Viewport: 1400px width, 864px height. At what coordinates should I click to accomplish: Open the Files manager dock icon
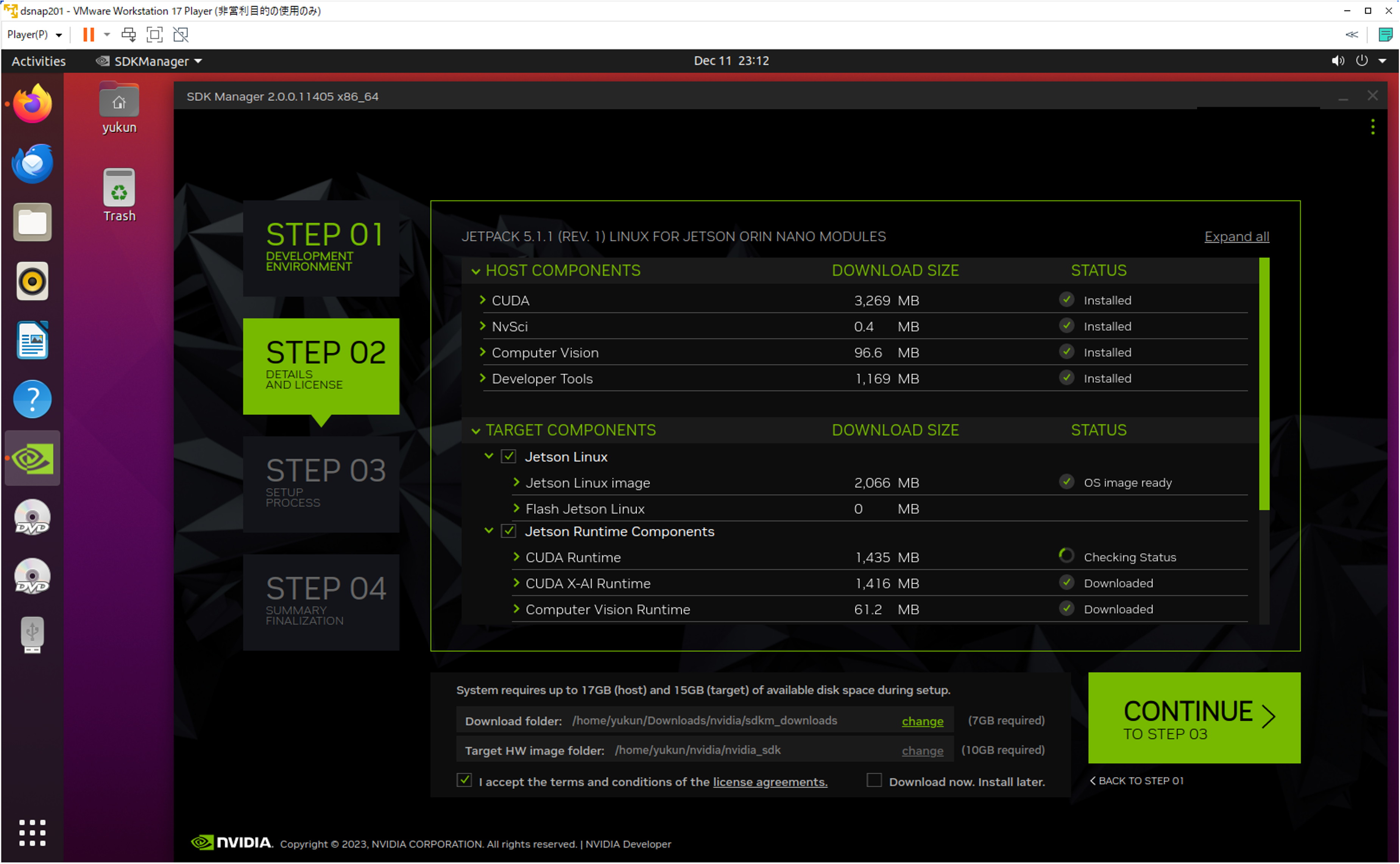coord(33,222)
